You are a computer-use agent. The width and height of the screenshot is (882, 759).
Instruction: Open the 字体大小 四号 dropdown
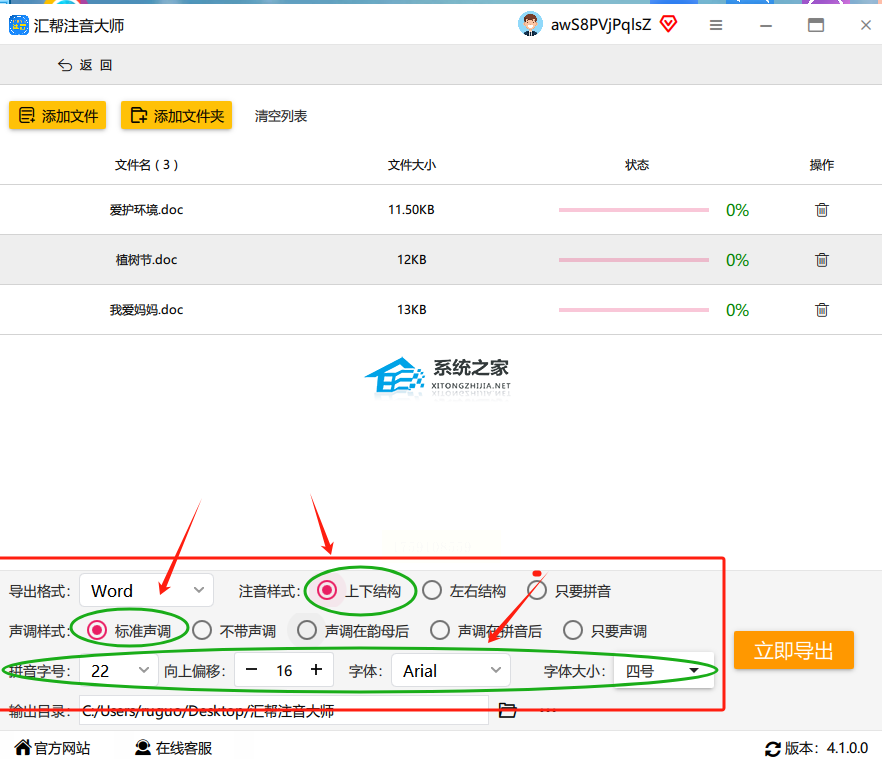[663, 671]
